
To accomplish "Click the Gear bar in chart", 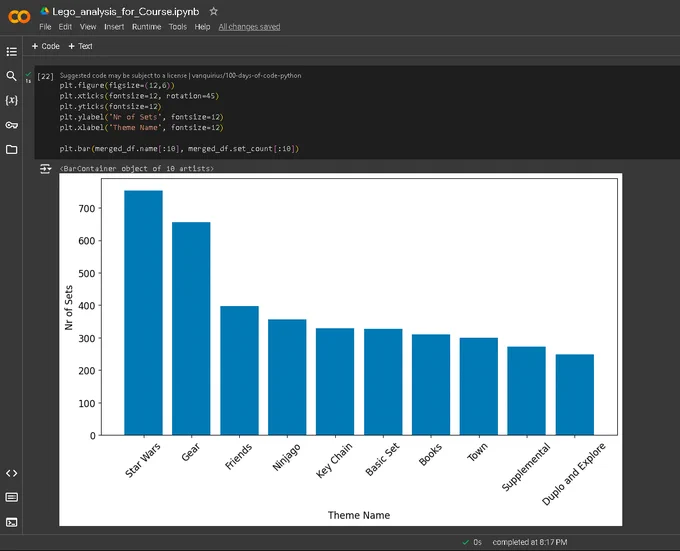I will click(191, 329).
